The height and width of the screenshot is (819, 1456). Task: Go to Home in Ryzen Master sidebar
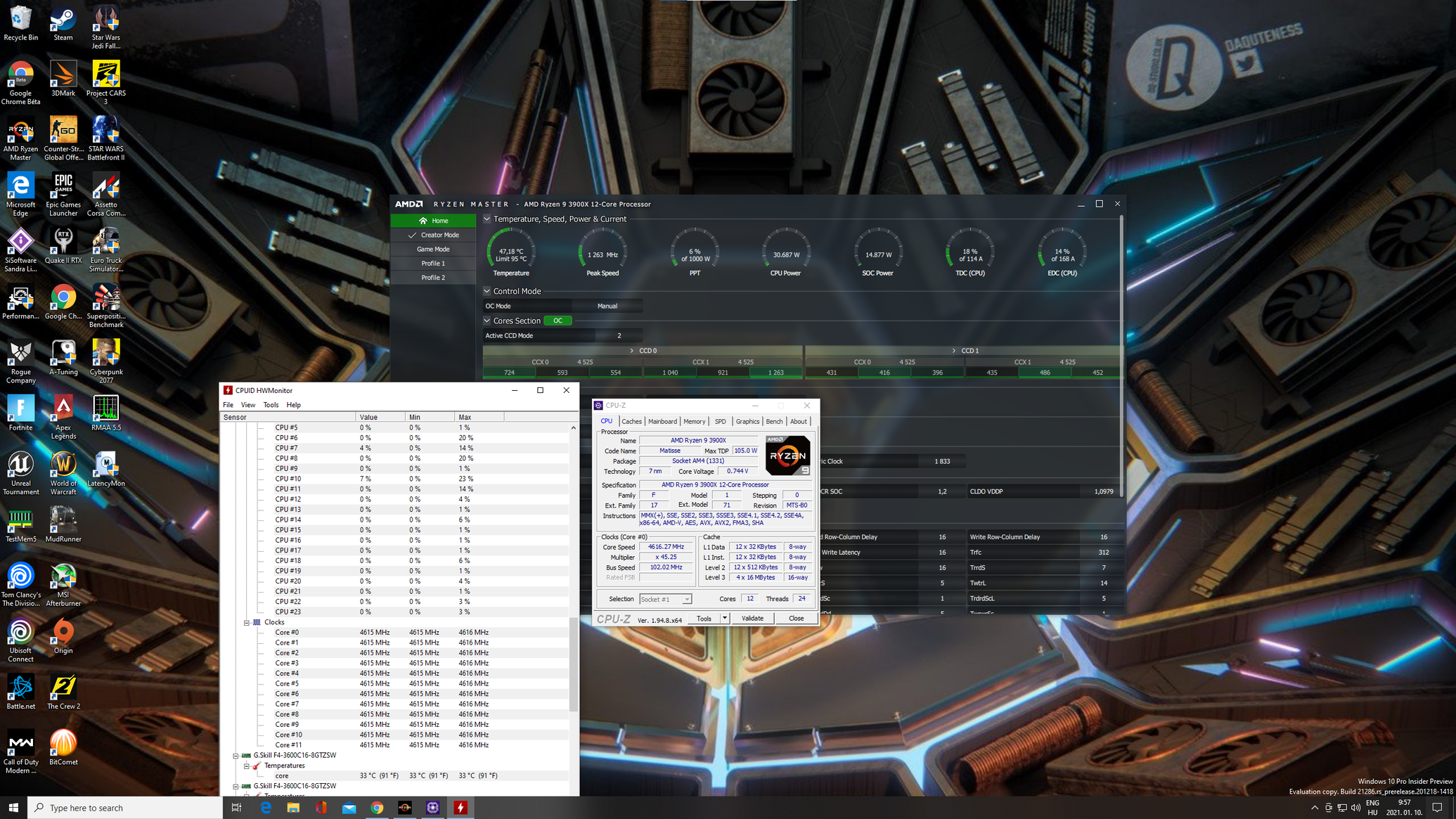pos(433,221)
